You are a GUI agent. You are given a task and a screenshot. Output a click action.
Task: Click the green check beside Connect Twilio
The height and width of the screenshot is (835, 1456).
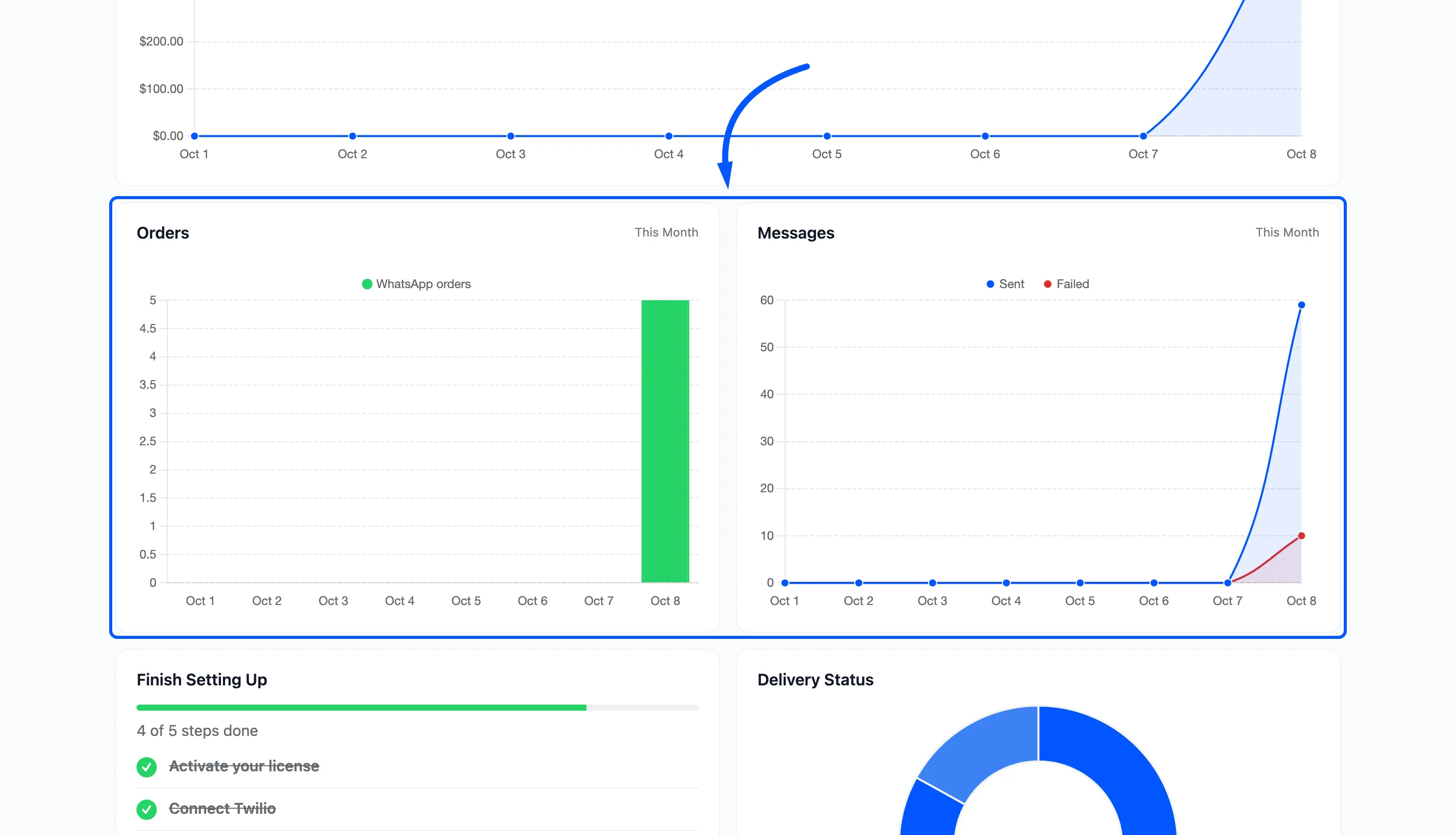(147, 809)
